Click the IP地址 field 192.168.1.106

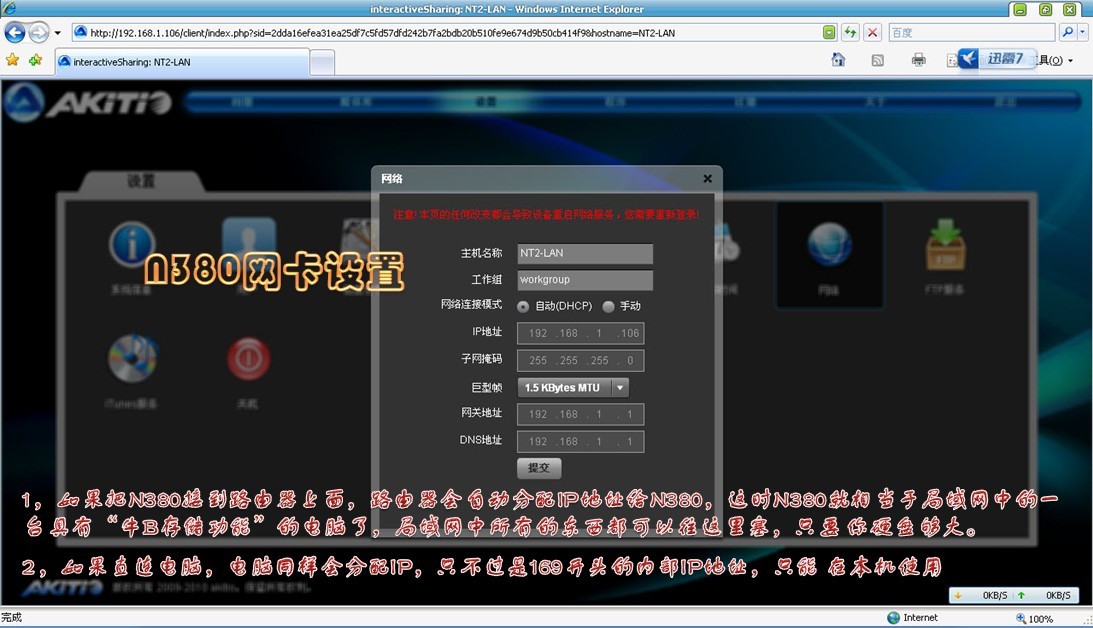coord(581,333)
